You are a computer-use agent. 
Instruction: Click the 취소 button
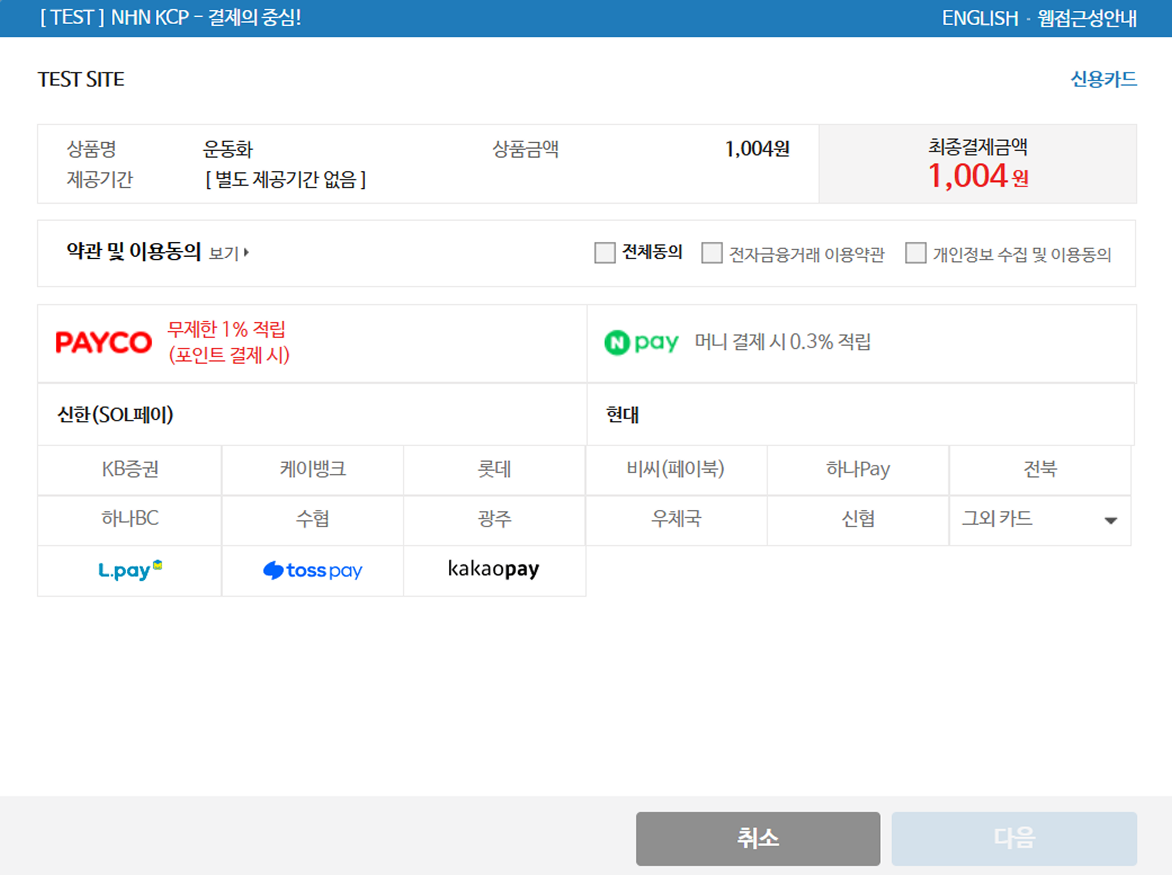tap(758, 838)
